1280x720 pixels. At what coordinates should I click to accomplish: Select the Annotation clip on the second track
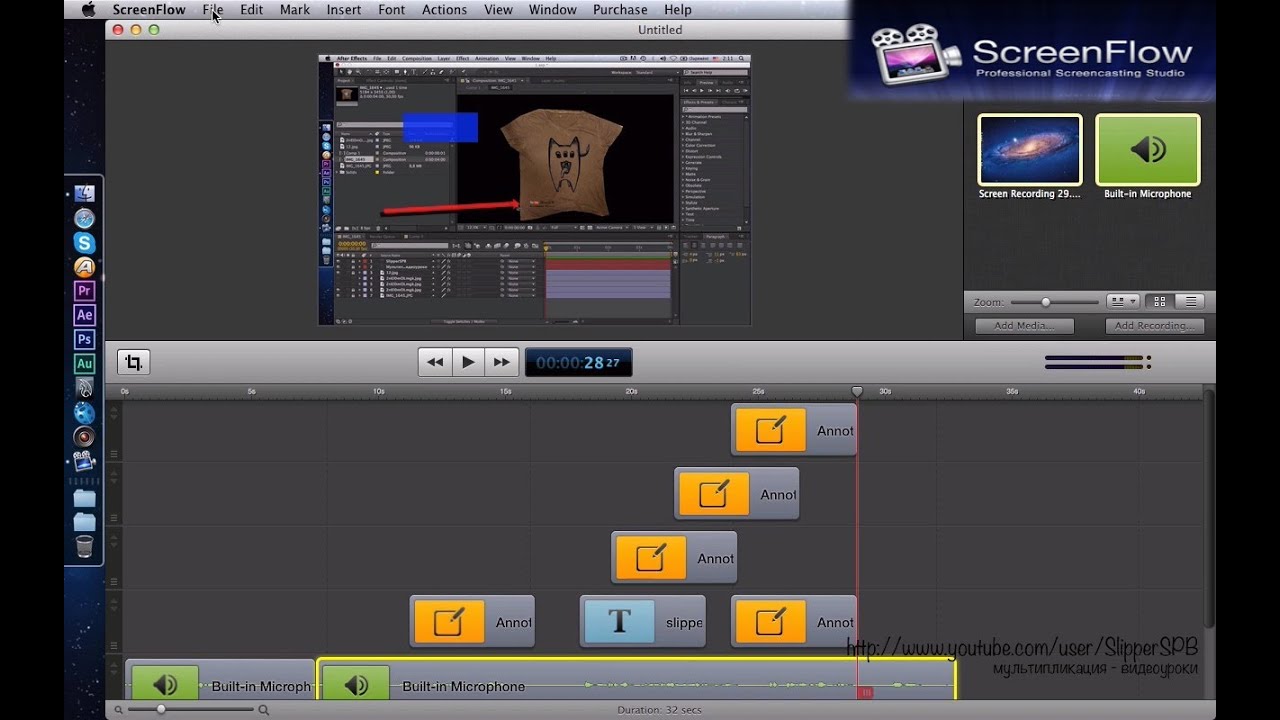point(737,494)
